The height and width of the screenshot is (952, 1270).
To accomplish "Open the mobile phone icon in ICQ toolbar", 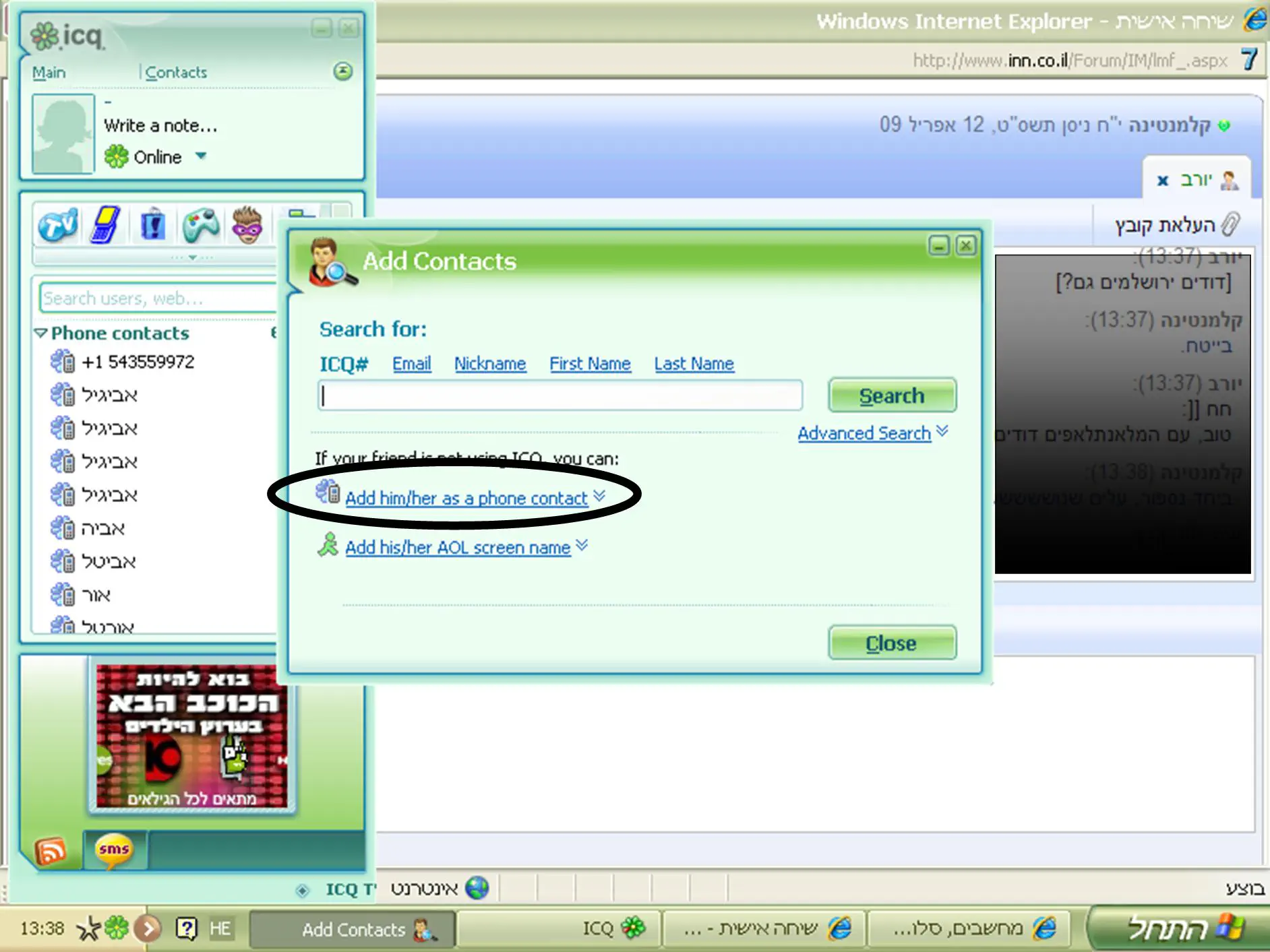I will (x=105, y=225).
